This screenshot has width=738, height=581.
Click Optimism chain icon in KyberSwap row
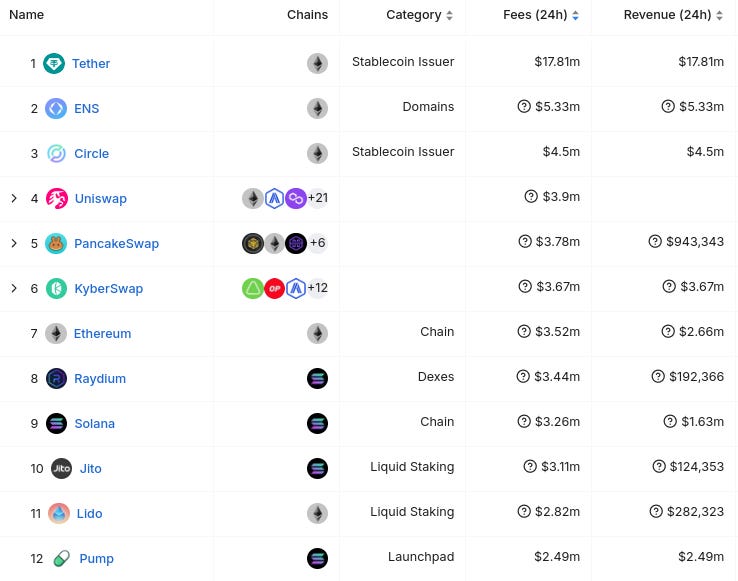pyautogui.click(x=274, y=289)
